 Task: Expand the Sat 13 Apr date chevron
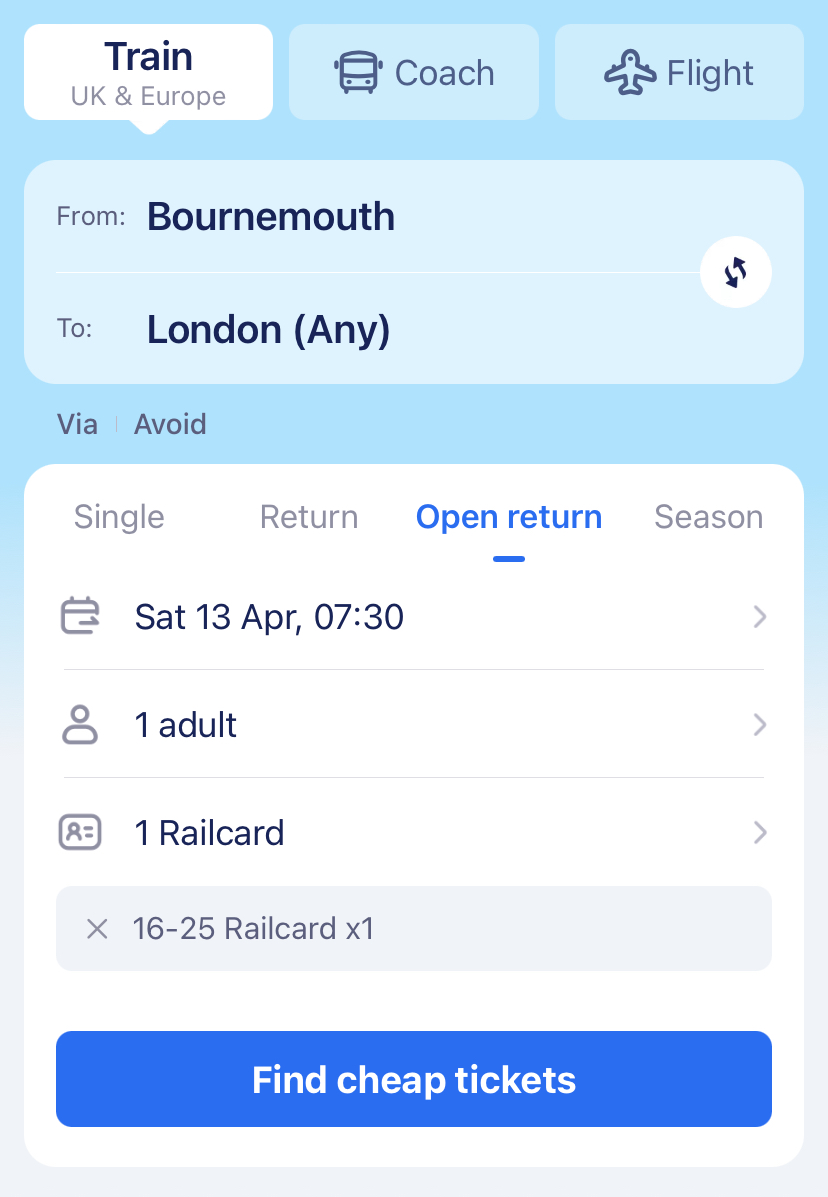[x=759, y=617]
